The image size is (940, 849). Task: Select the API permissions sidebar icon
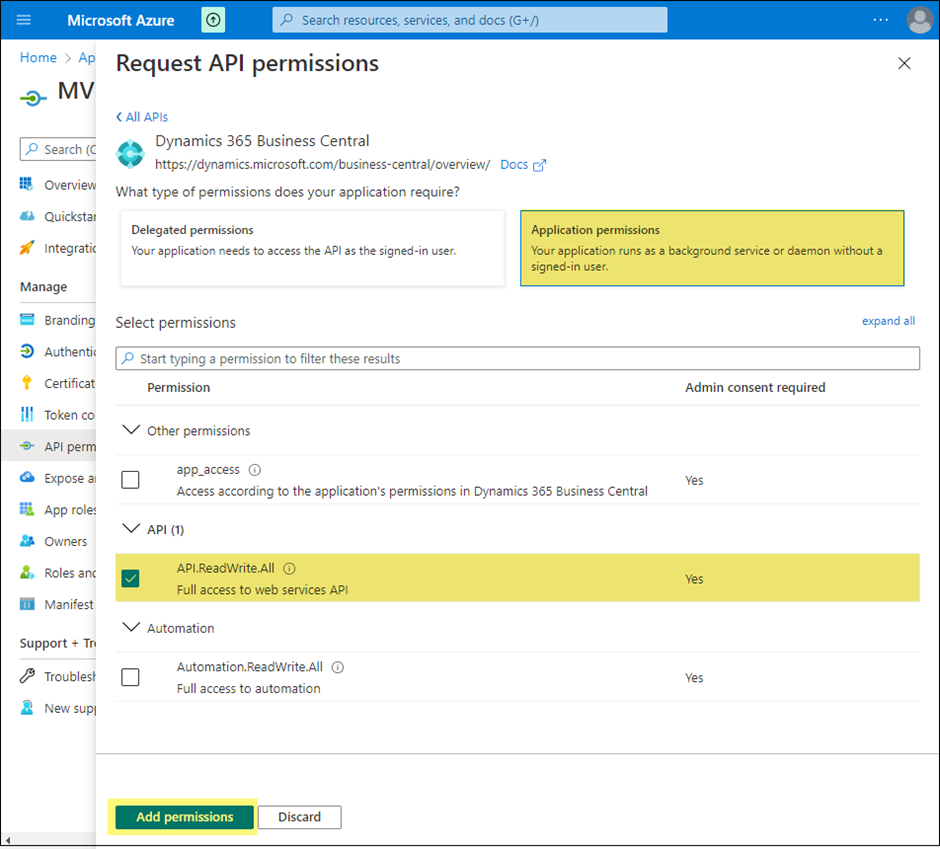27,446
